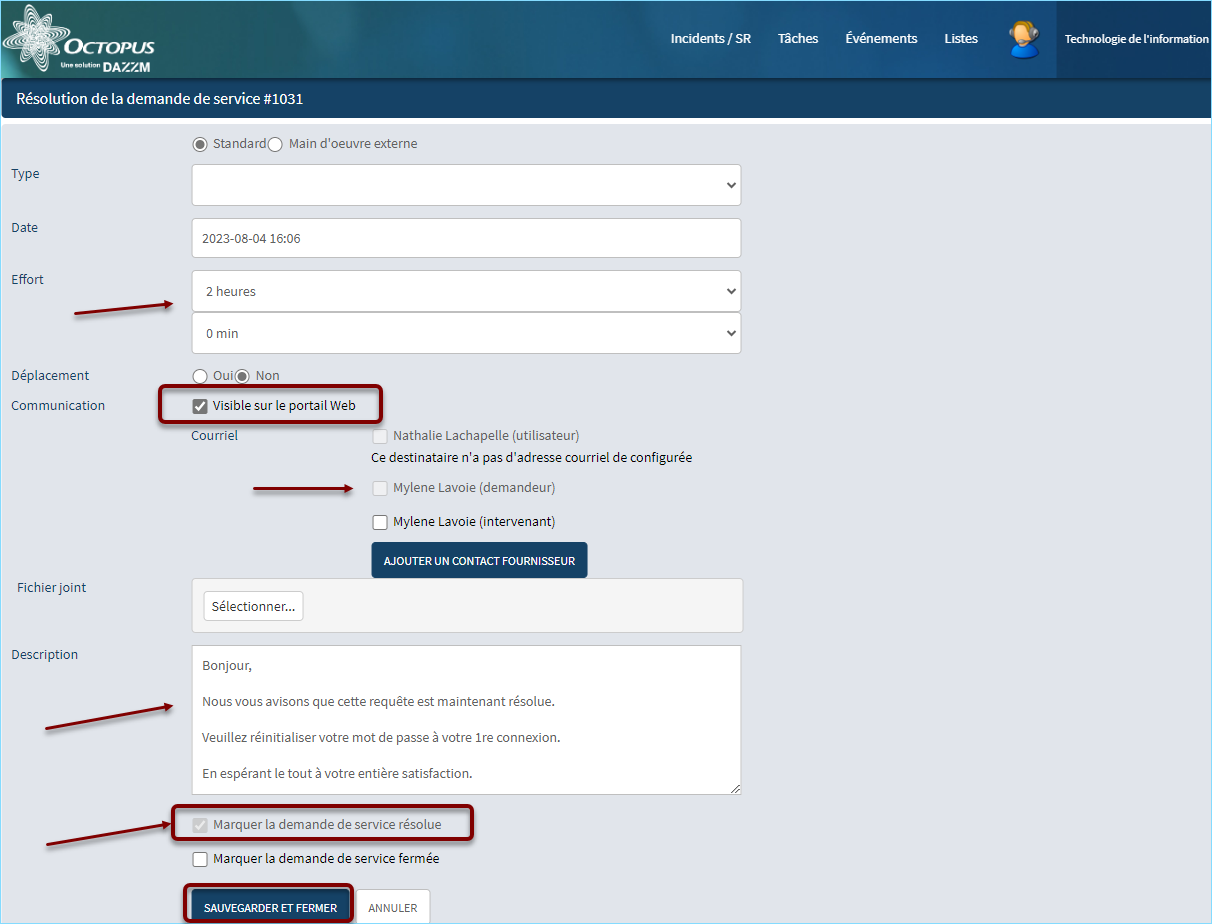Enable 'Marquer la demande de service fermée'
The image size is (1212, 924).
[x=200, y=859]
